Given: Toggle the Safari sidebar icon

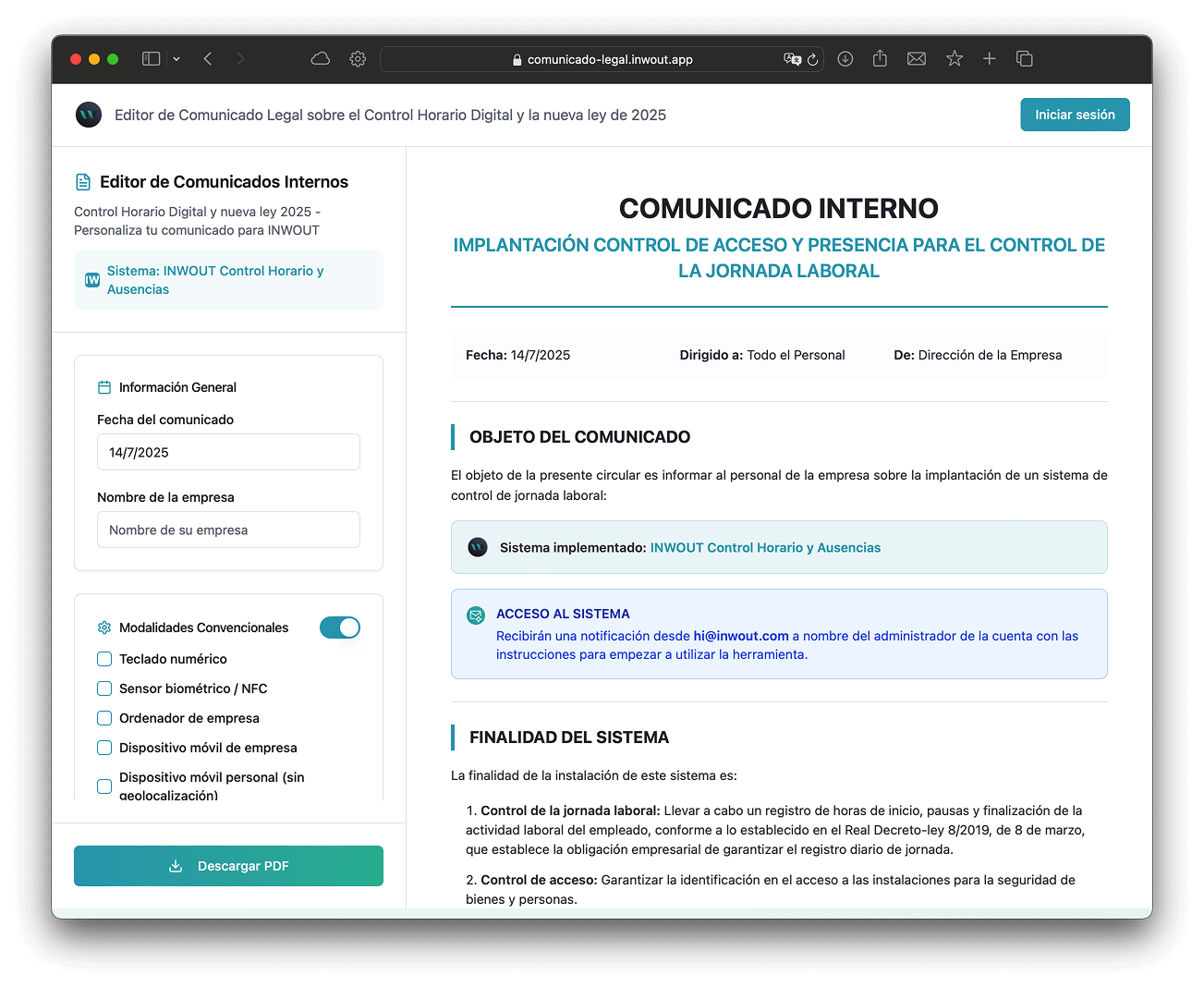Looking at the screenshot, I should coord(151,59).
